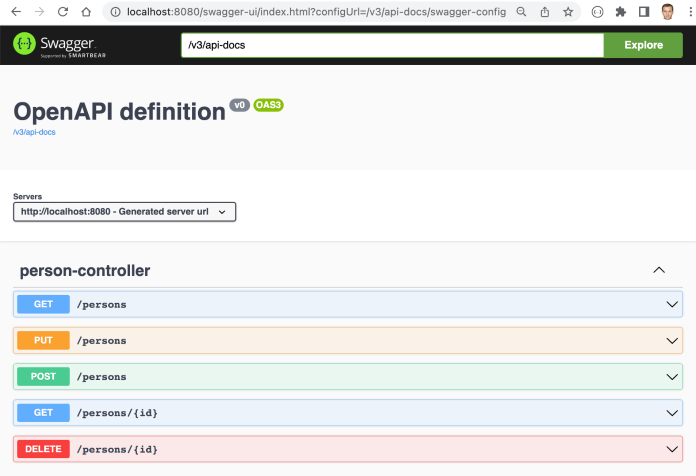Screen dimensions: 696x476
Task: Open the /v3/api-docs link under title
Action: click(x=34, y=131)
